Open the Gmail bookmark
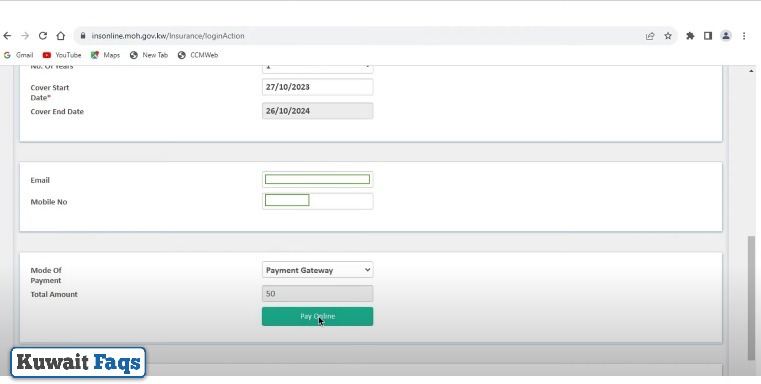This screenshot has height=384, width=761. click(x=18, y=55)
